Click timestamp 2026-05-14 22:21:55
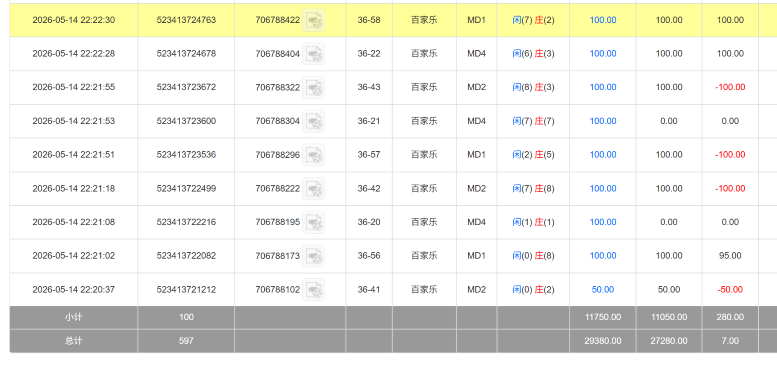777x368 pixels. click(x=74, y=87)
